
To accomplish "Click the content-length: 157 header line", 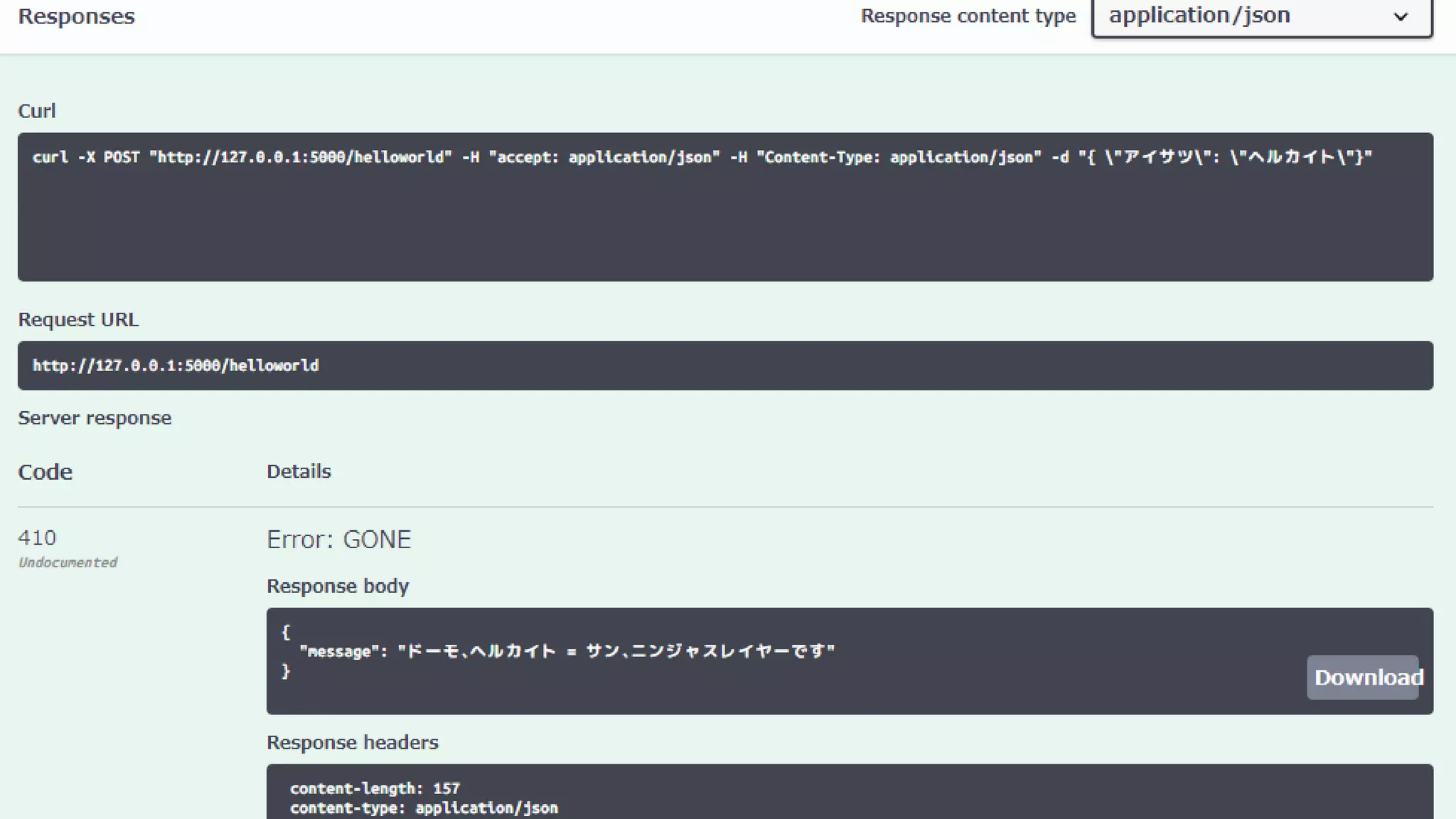I will click(375, 788).
